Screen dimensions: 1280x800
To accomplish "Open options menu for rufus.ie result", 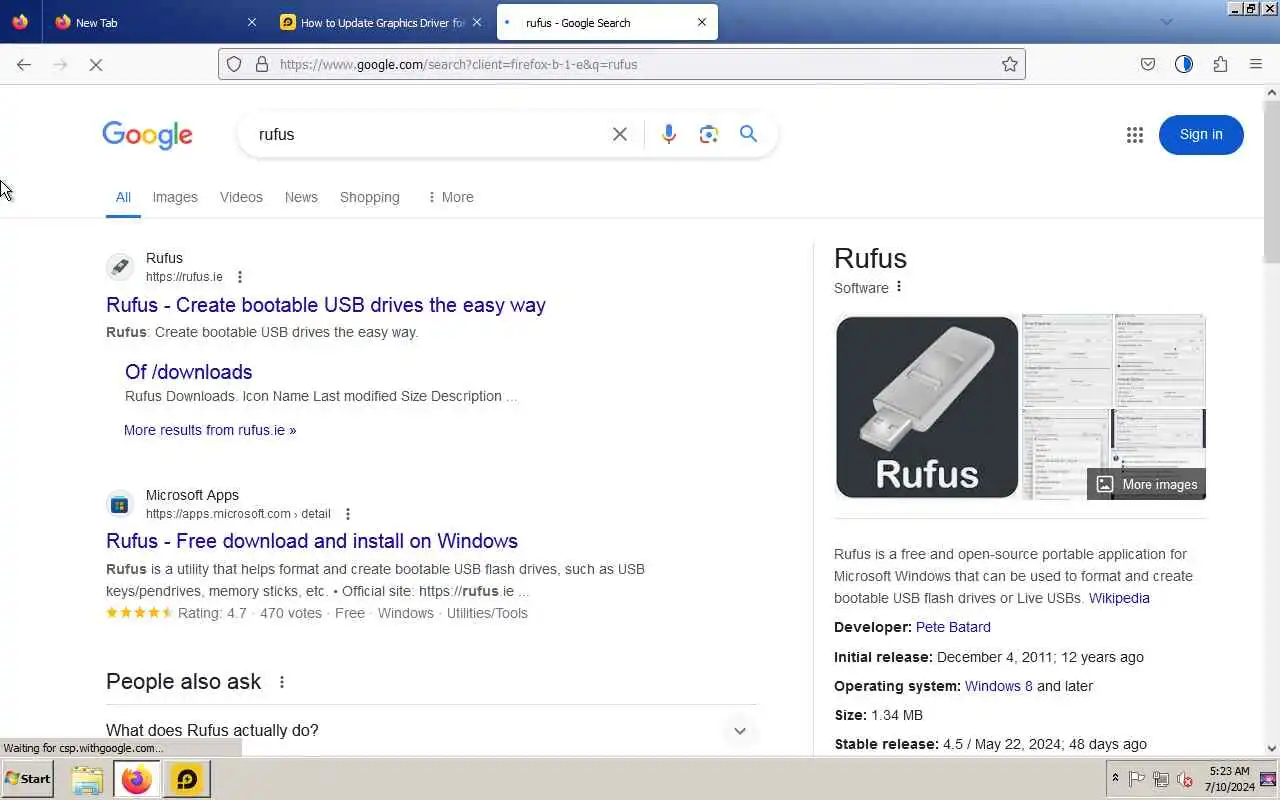I will (239, 277).
